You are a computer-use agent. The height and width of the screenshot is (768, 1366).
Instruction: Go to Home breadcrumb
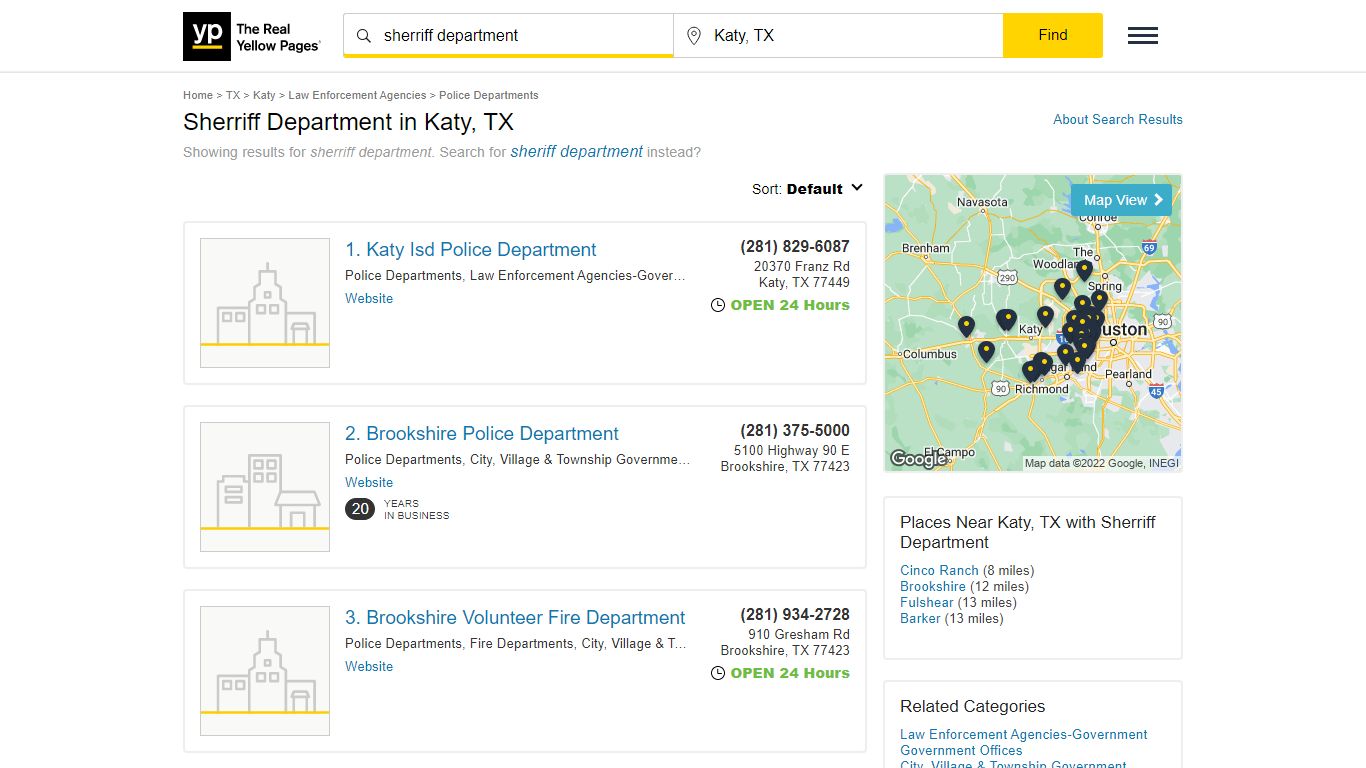198,95
